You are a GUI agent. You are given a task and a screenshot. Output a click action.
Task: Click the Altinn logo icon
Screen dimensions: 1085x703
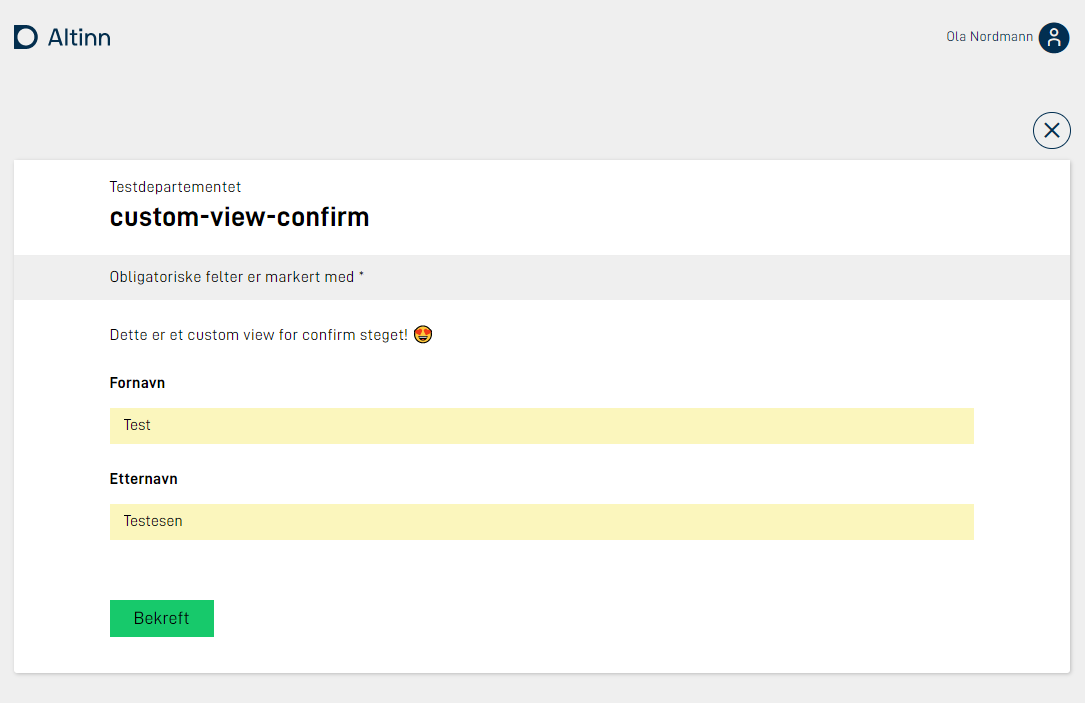coord(26,37)
